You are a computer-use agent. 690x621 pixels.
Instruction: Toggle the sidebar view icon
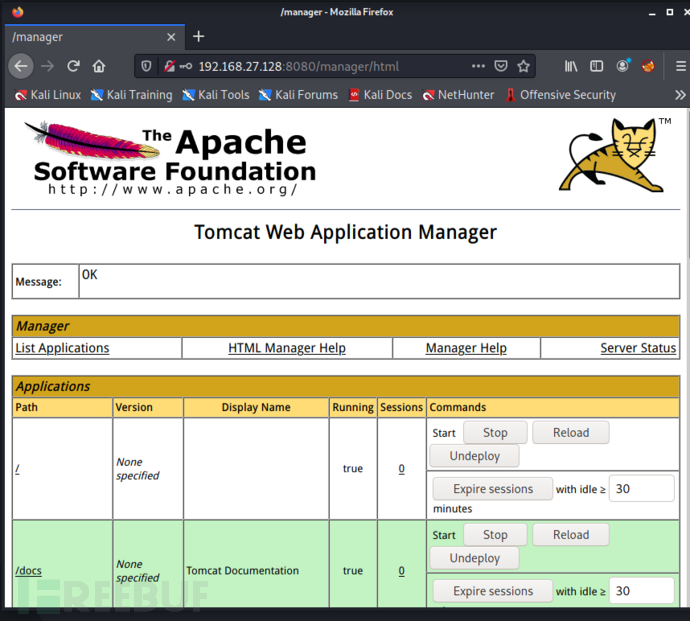click(x=597, y=66)
